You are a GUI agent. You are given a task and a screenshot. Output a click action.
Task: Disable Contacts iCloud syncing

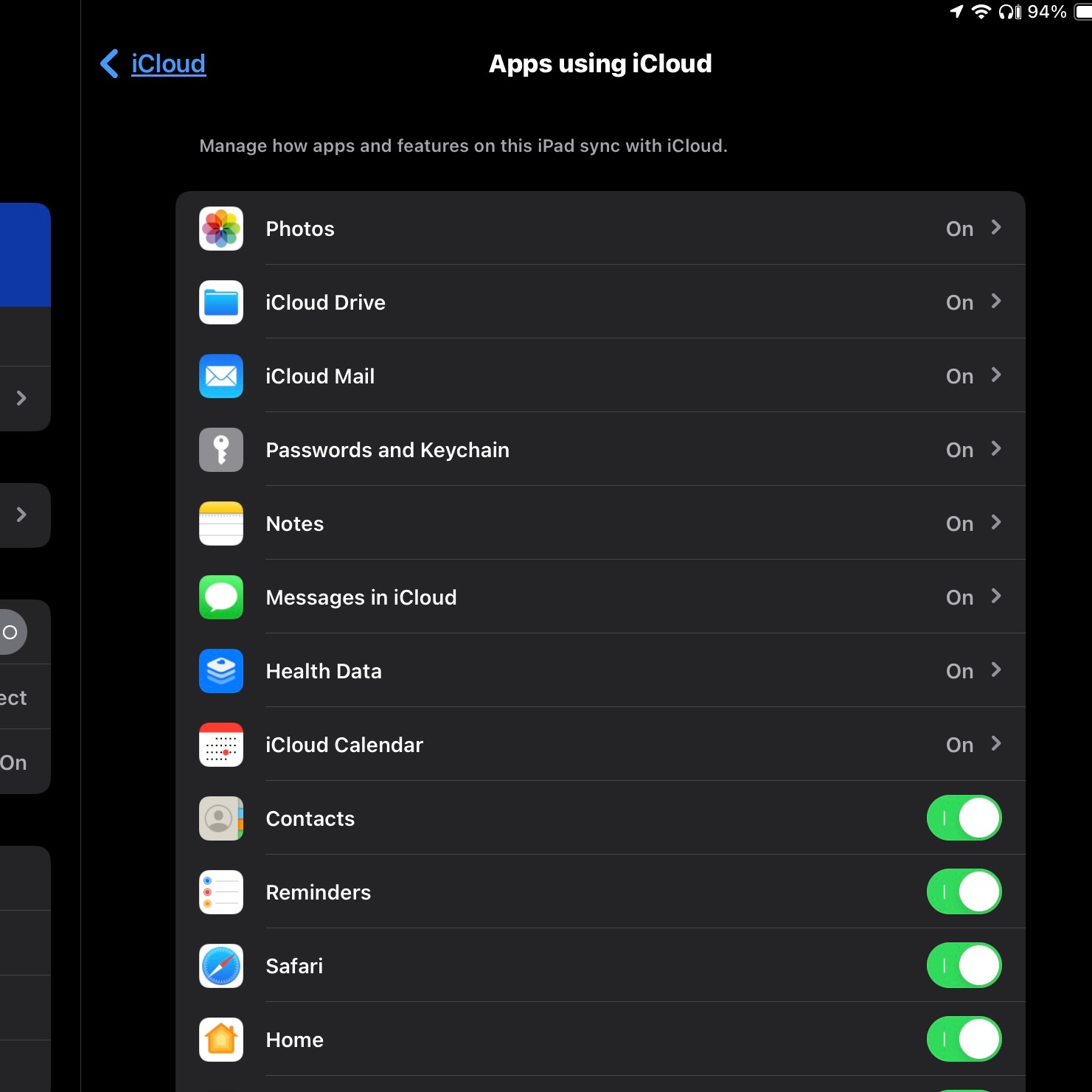click(x=964, y=818)
